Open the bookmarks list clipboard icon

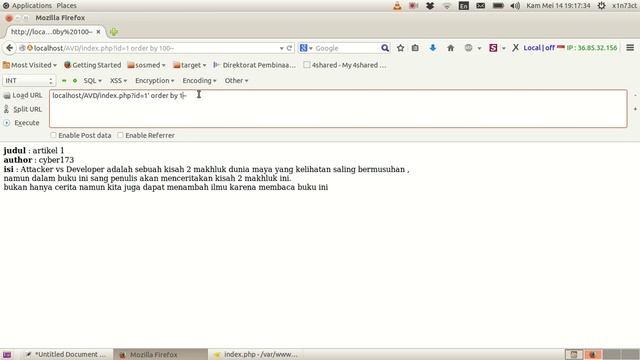pyautogui.click(x=415, y=48)
